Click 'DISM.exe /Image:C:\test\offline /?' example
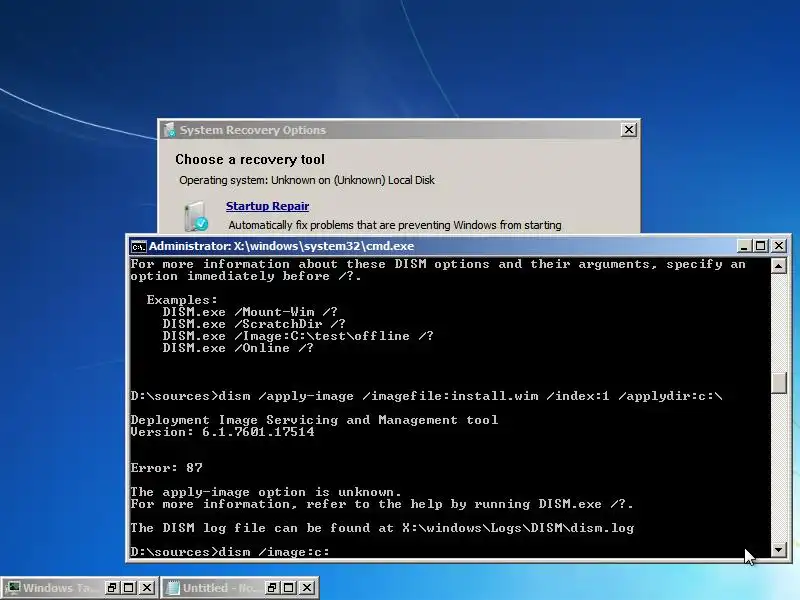 click(298, 336)
